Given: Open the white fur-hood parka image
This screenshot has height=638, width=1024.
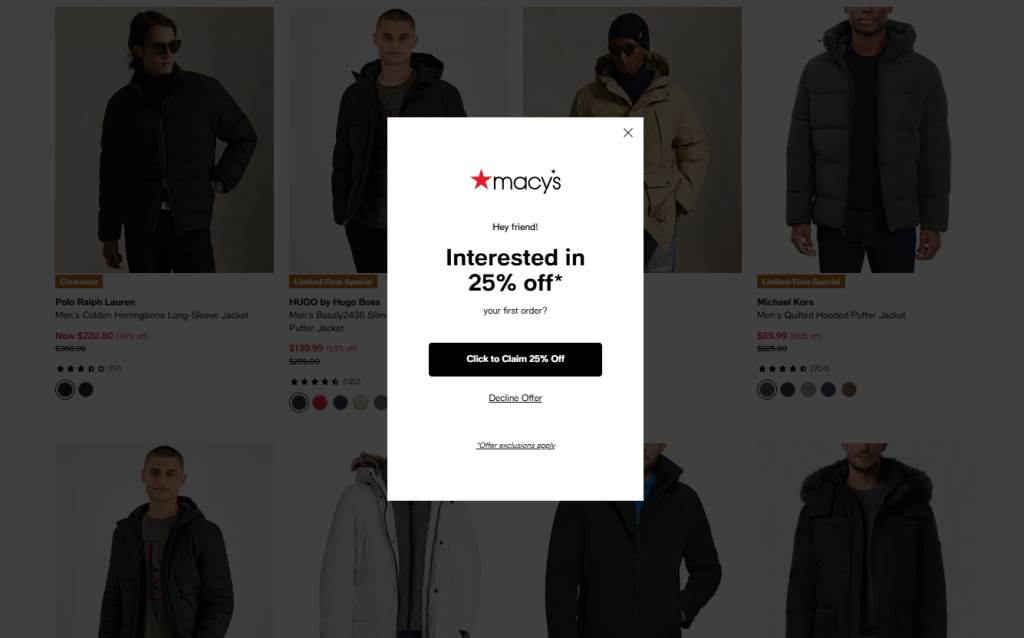Looking at the screenshot, I should click(398, 541).
